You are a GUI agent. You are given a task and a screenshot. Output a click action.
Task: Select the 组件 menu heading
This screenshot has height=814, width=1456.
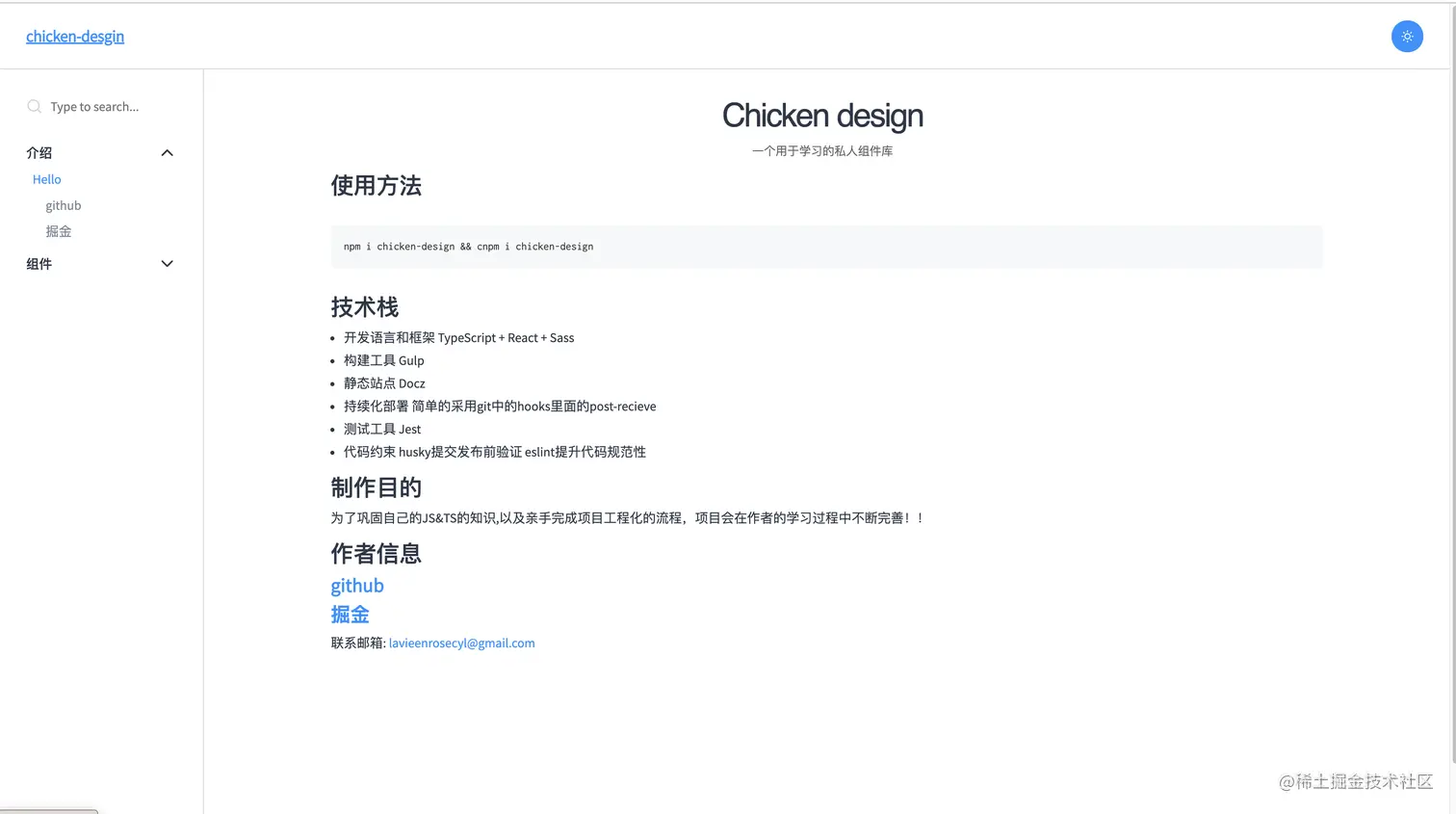[39, 264]
